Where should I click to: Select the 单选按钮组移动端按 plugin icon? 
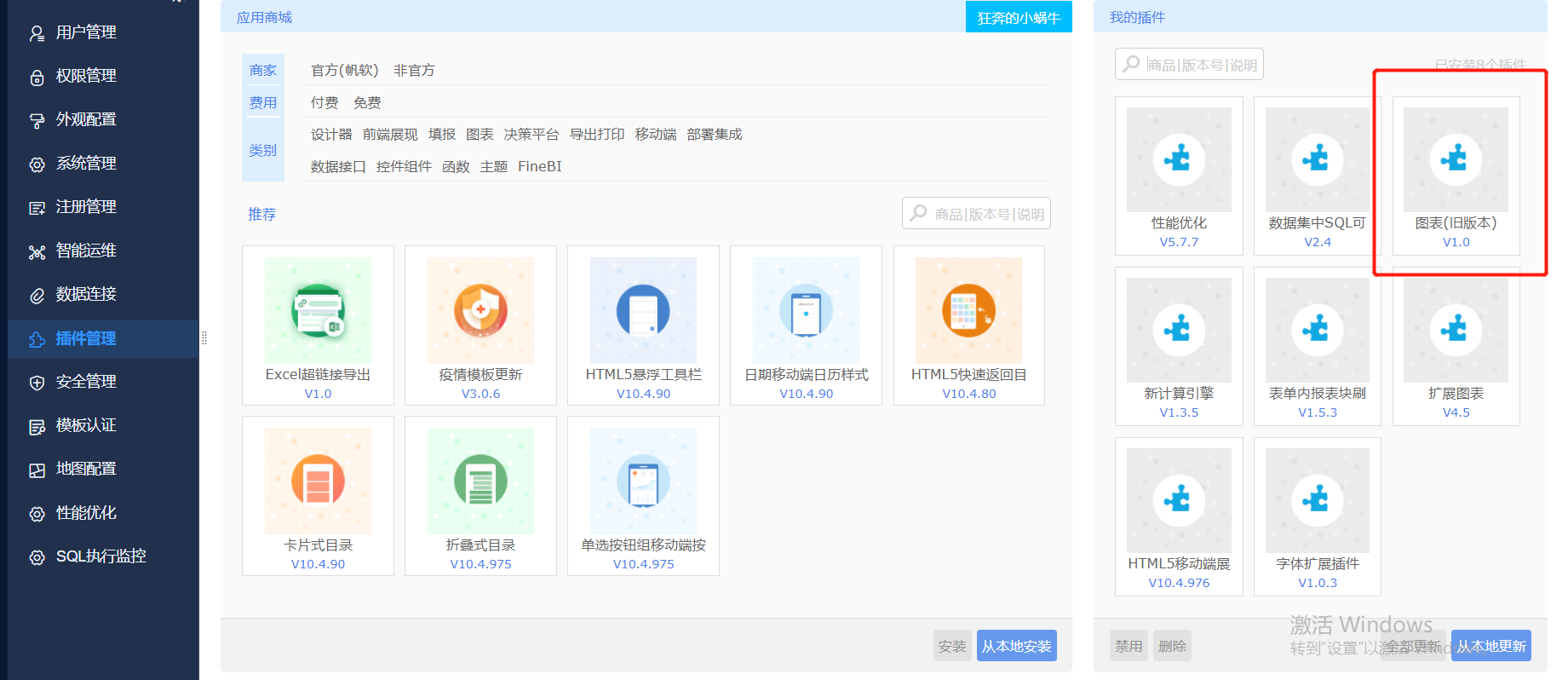click(643, 481)
